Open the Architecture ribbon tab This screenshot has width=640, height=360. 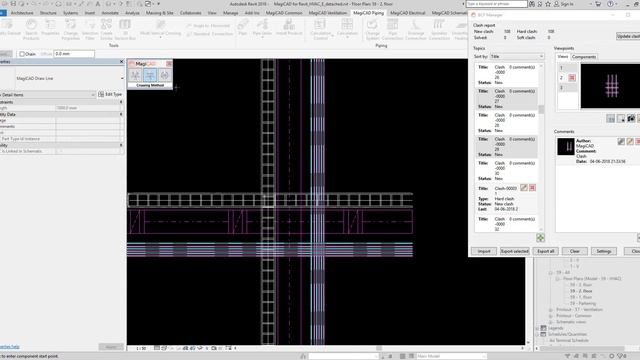[x=22, y=13]
